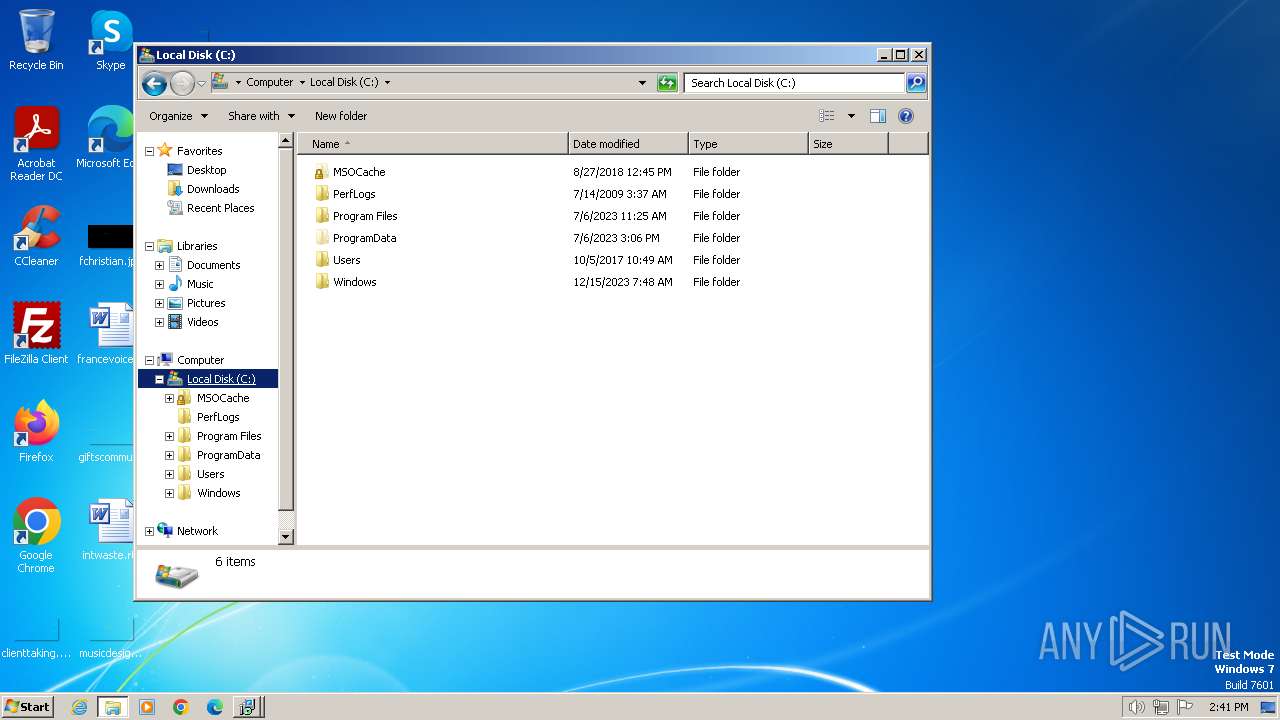
Task: Collapse the Local Disk (C:) tree node
Action: 159,379
